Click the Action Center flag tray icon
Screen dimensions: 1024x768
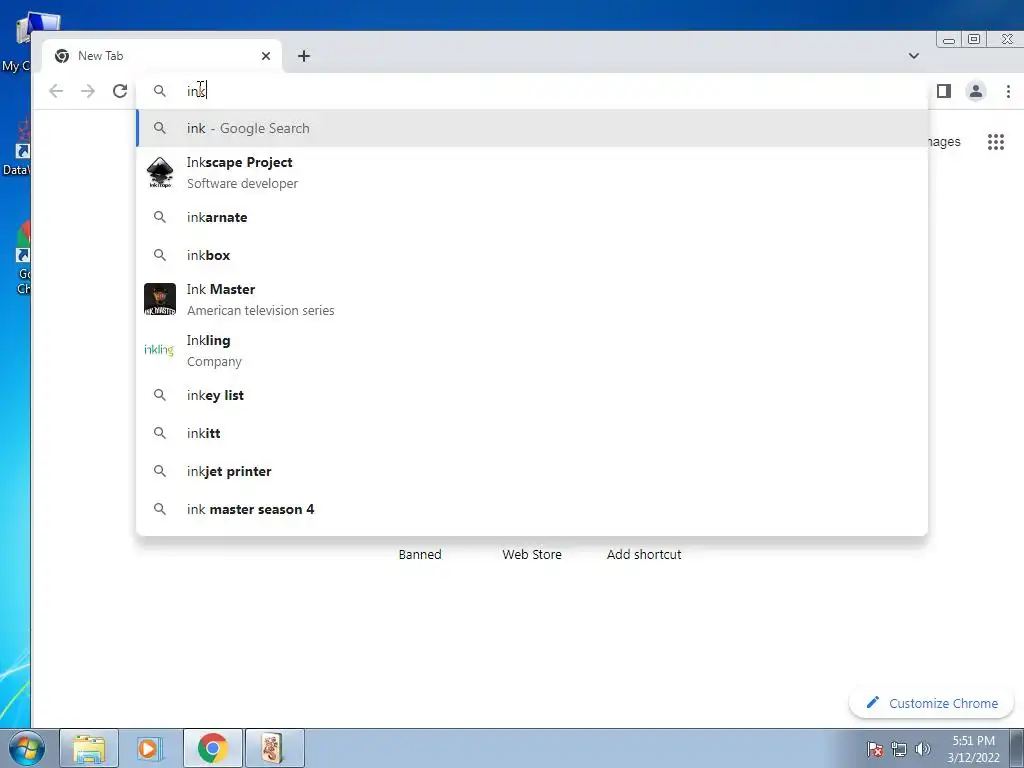875,749
